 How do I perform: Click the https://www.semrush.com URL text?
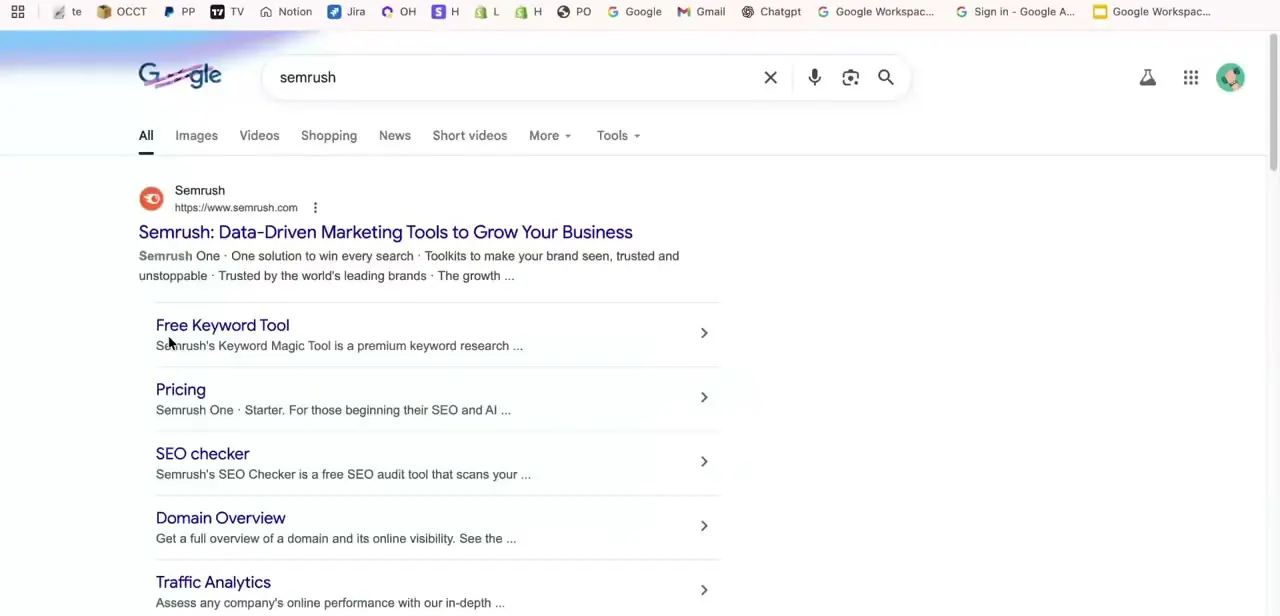236,208
